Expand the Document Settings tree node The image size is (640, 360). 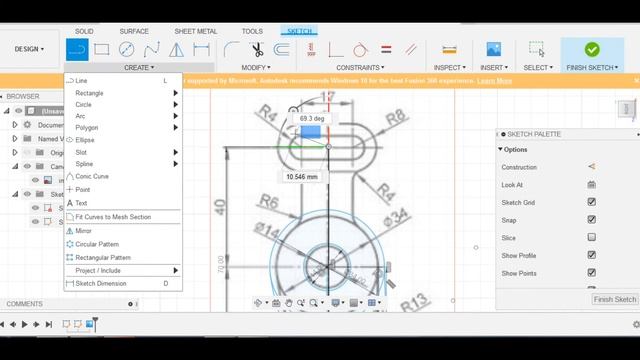tap(15, 124)
